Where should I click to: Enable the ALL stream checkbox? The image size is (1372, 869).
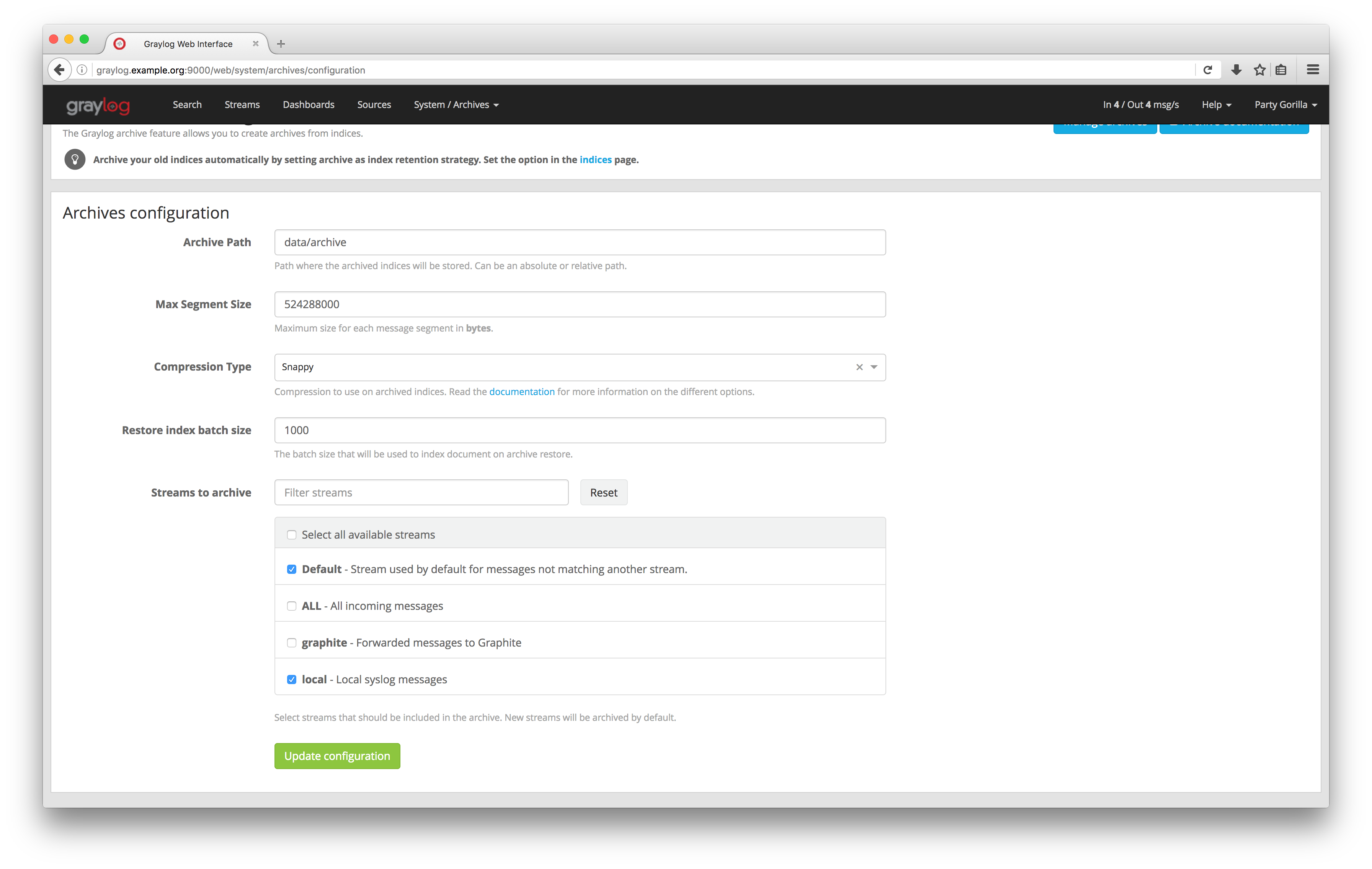[292, 606]
